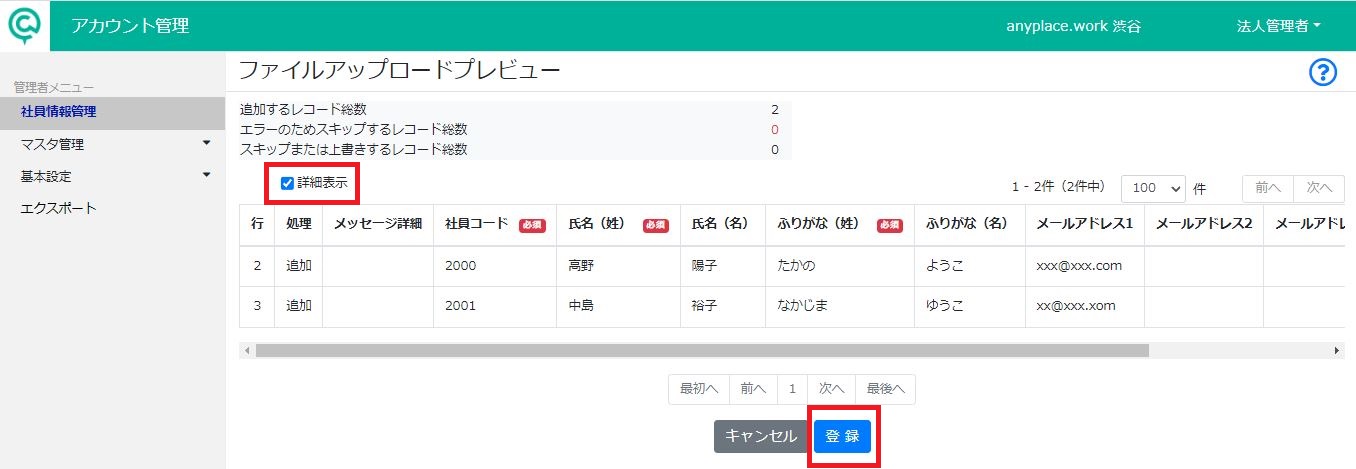The image size is (1356, 469).
Task: Select 社員情報管理 in sidebar
Action: coord(113,112)
